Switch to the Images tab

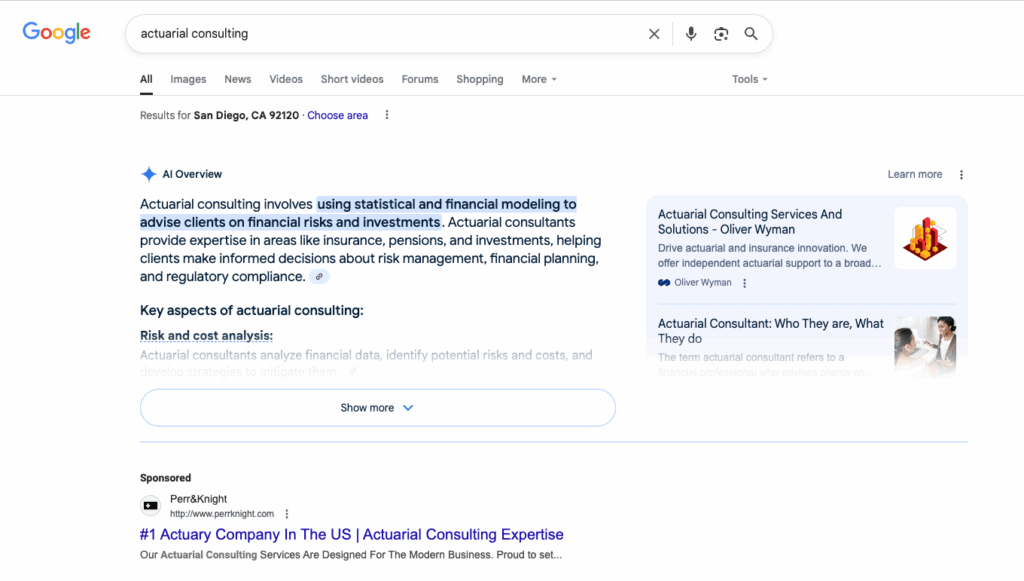coord(188,80)
